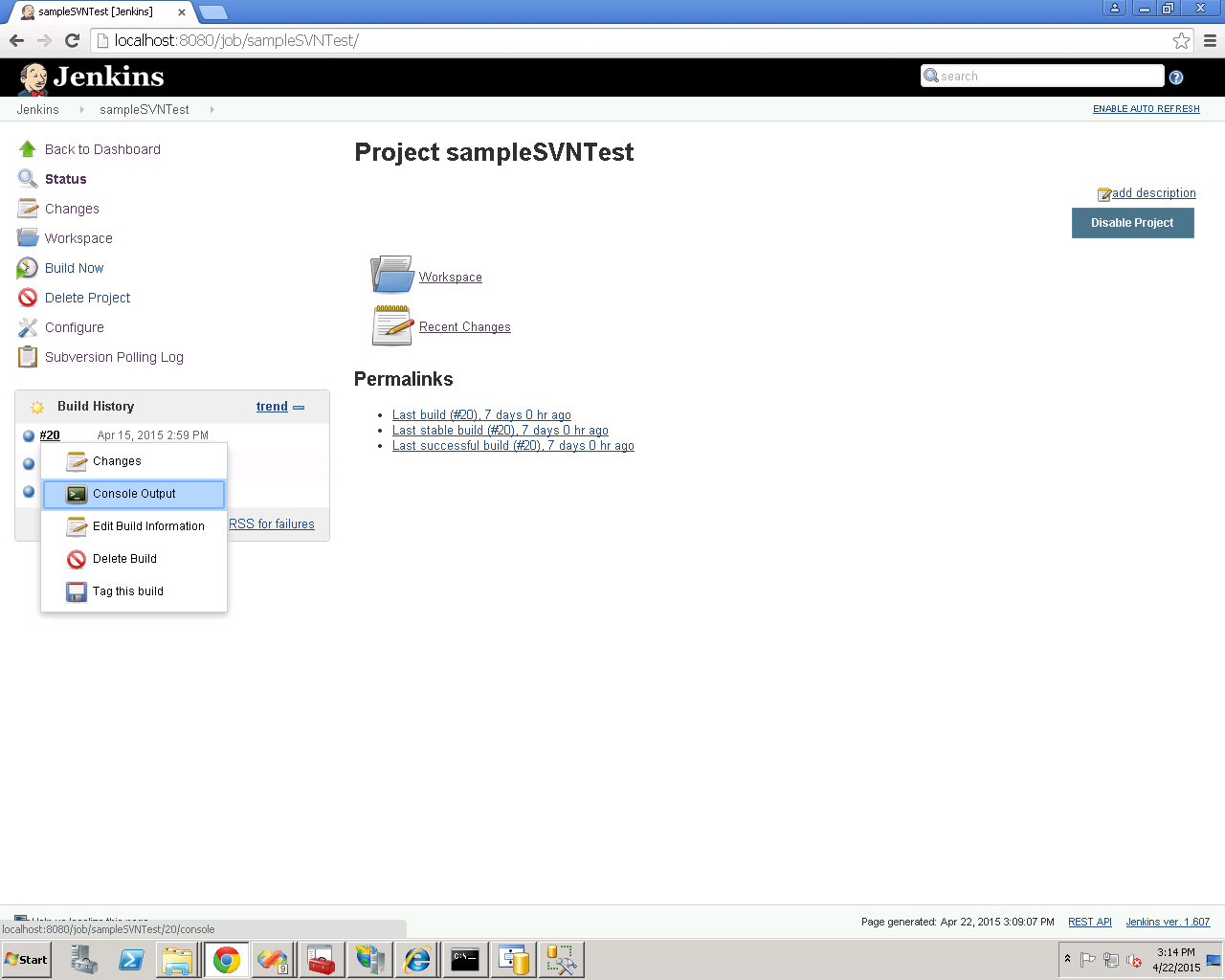Open Chrome from the taskbar
Viewport: 1225px width, 980px height.
[227, 960]
